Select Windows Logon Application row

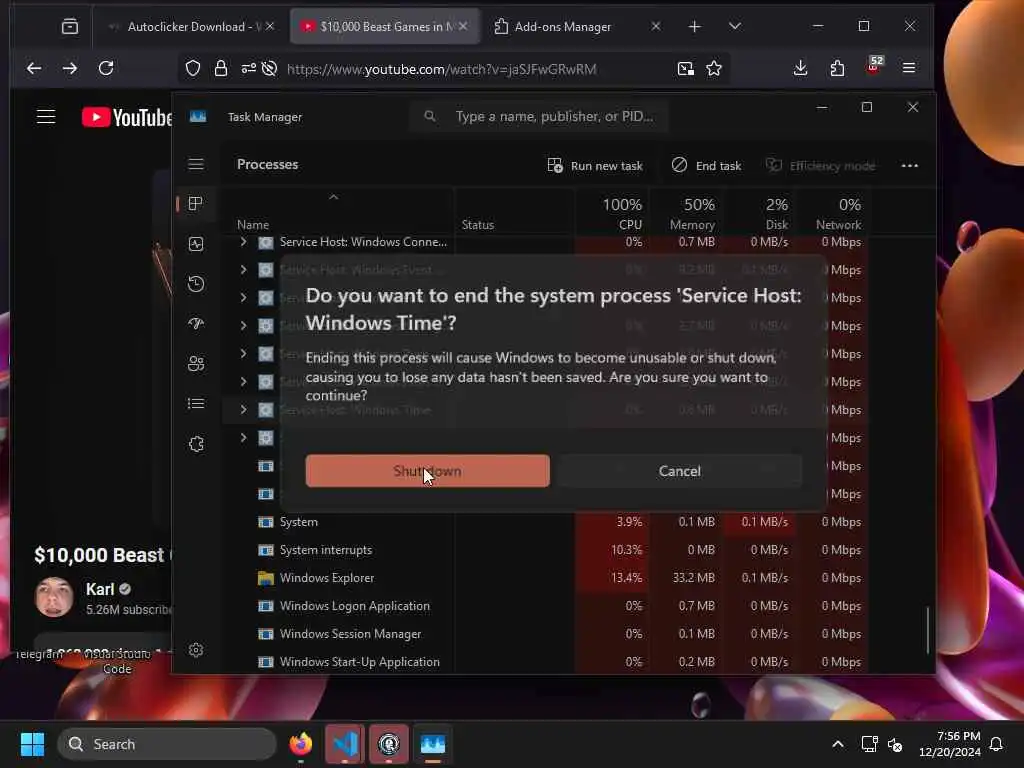(545, 606)
